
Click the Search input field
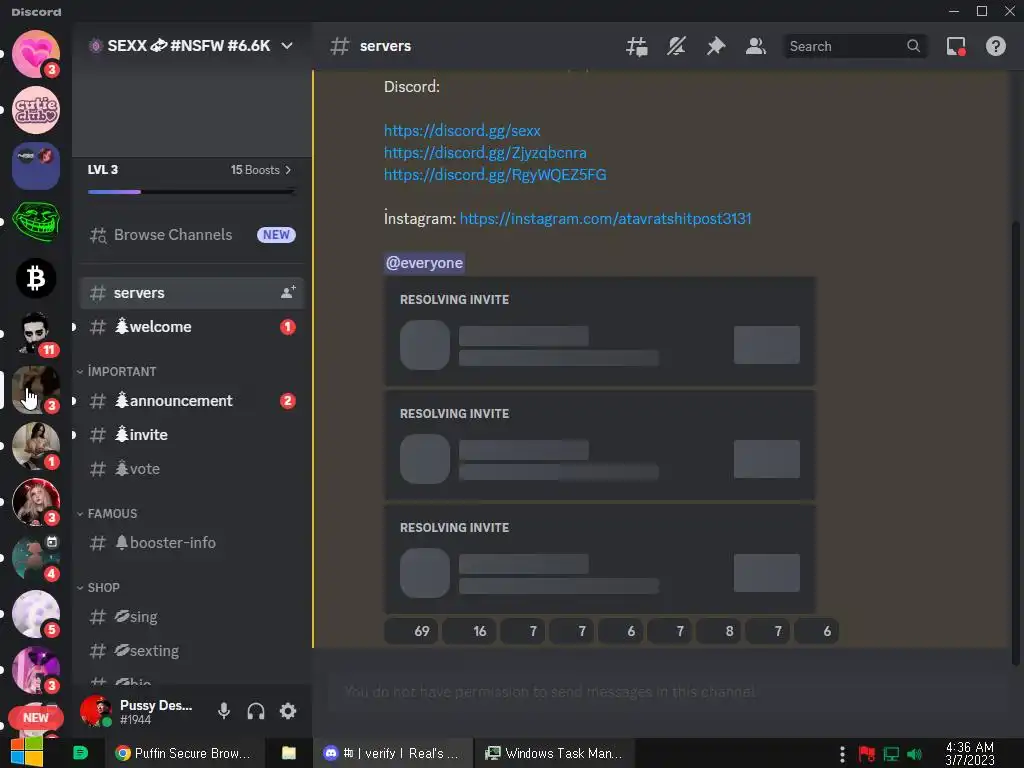[x=854, y=46]
